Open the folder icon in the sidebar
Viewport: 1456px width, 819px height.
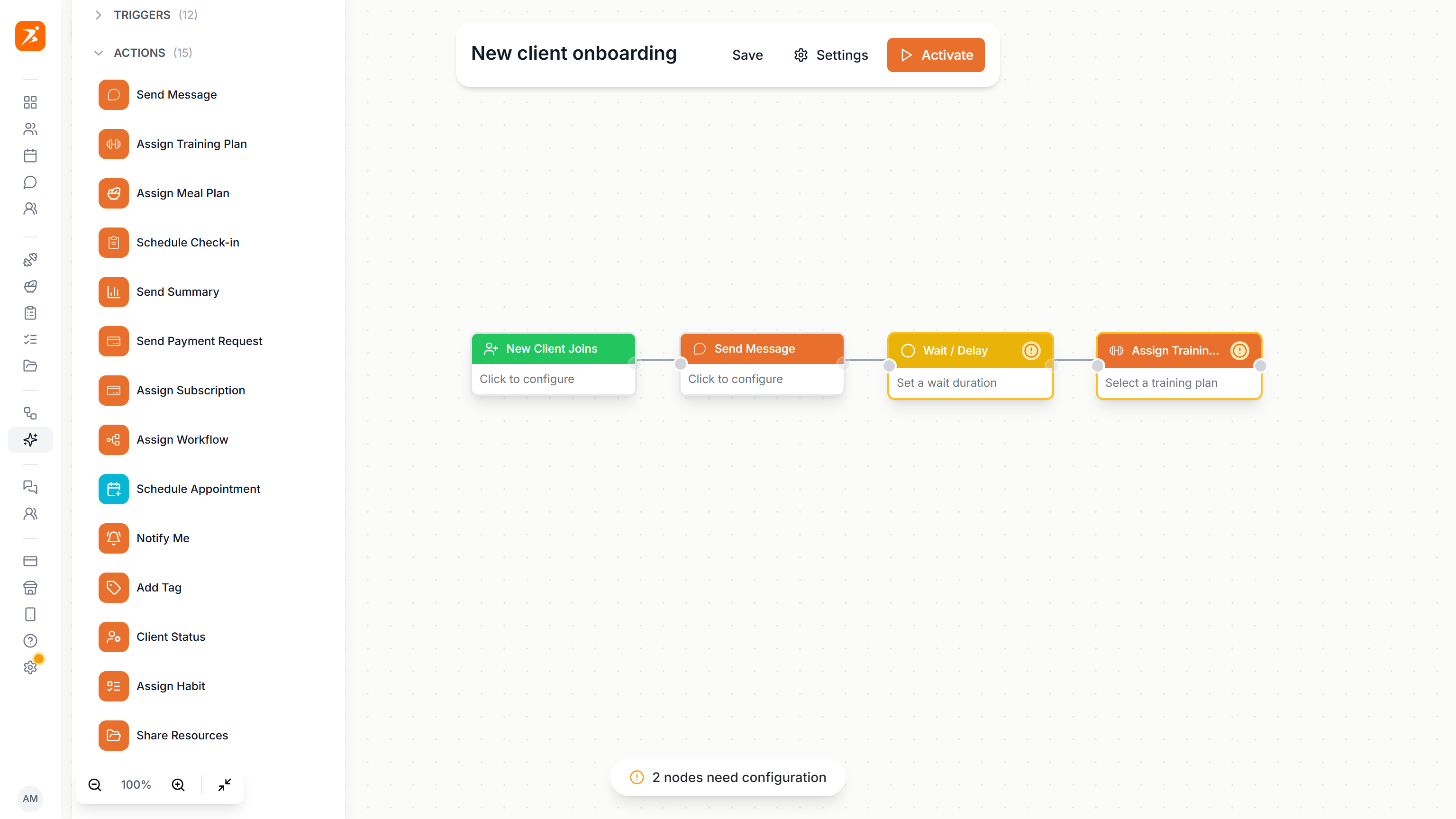(30, 366)
